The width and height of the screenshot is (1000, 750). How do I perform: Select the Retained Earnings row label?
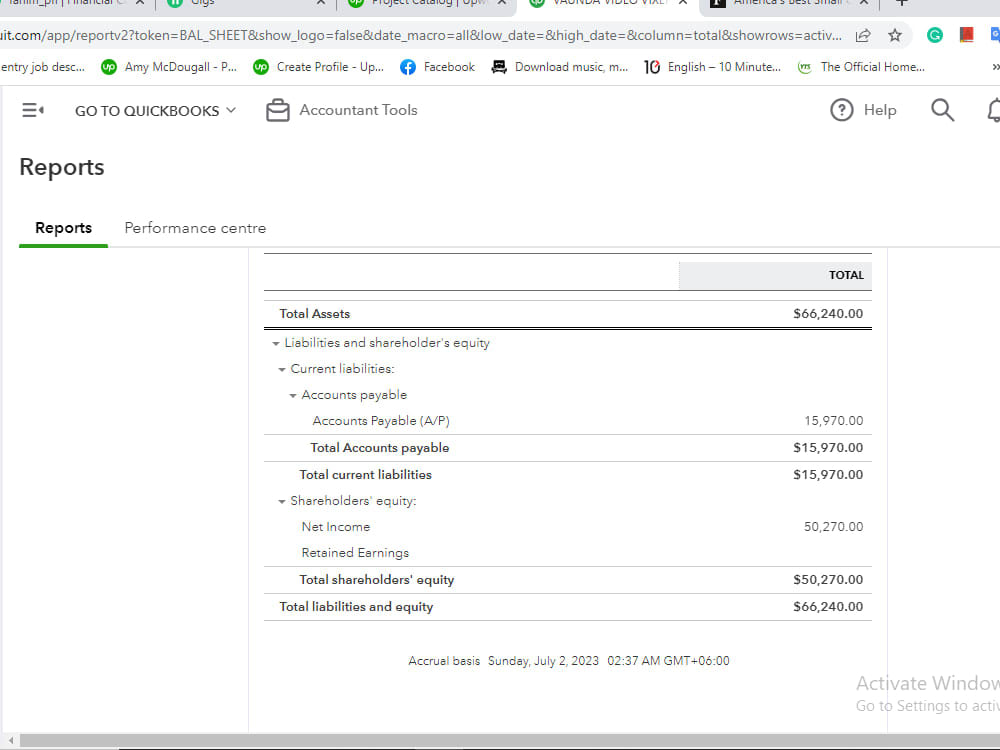355,553
